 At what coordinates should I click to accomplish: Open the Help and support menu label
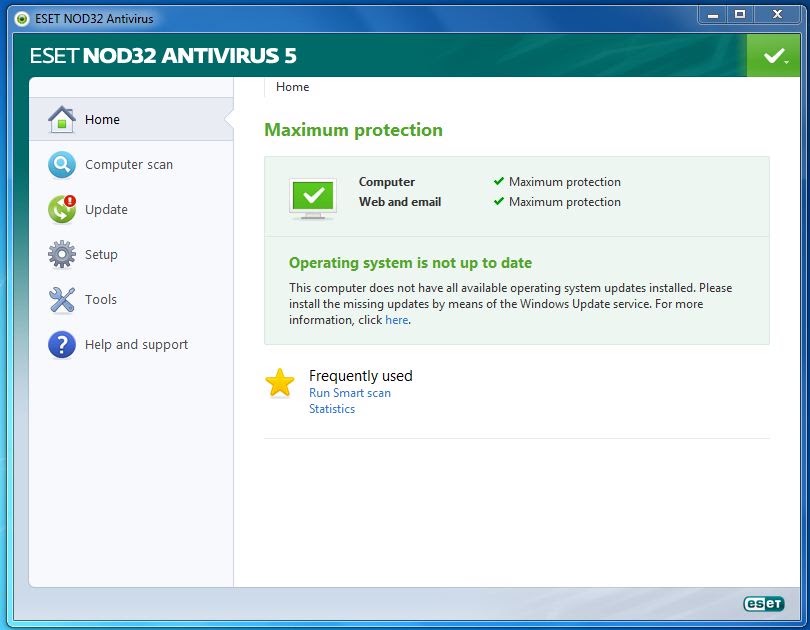(x=136, y=344)
